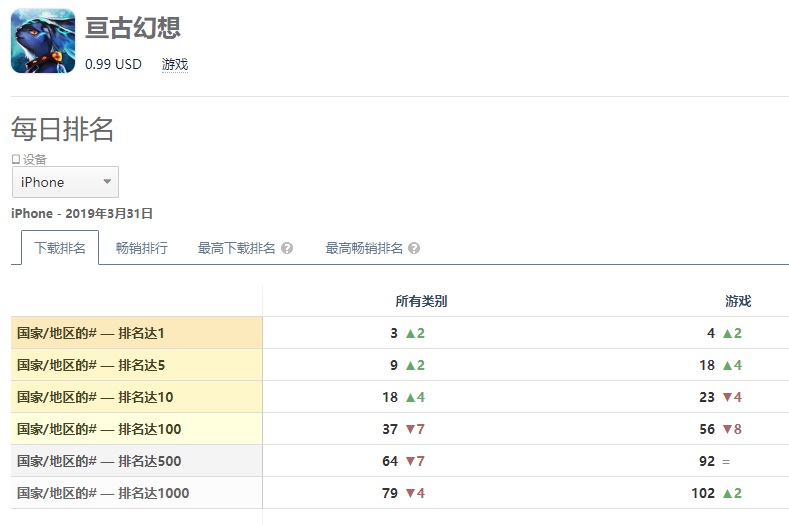Click the red down arrow in 排名达100 所有类别
This screenshot has height=525, width=789.
tap(410, 429)
